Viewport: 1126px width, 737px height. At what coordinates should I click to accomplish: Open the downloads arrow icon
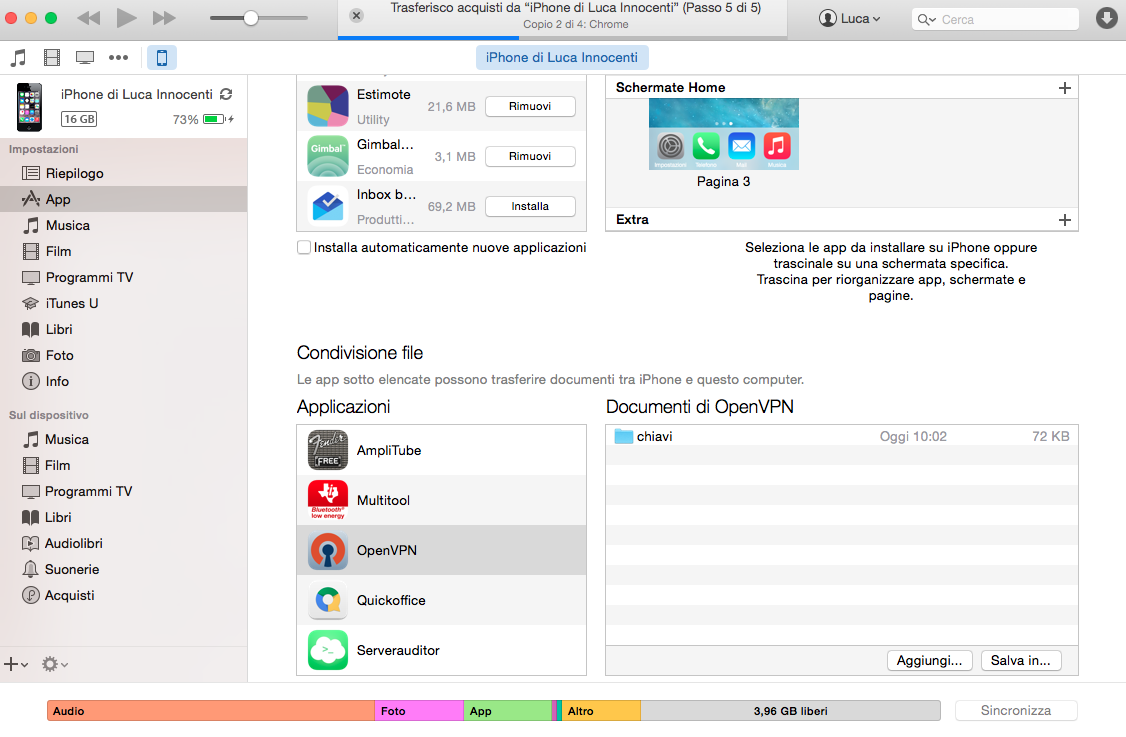(1107, 19)
